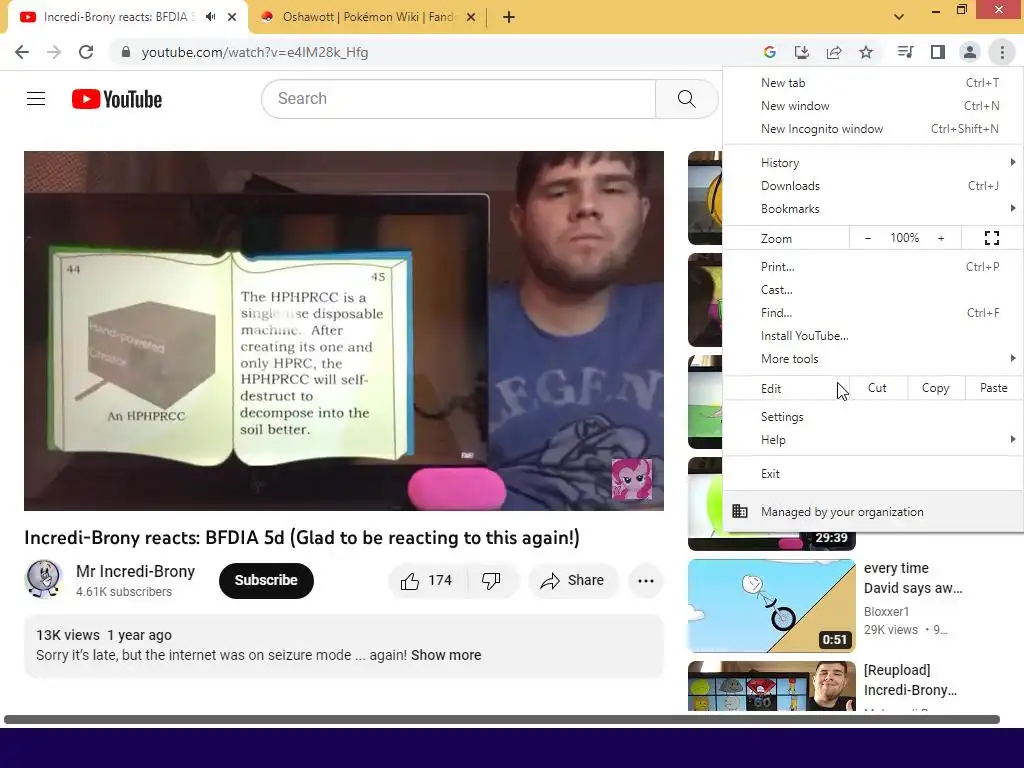Select New Incognito window menu item
1024x768 pixels.
click(874, 129)
